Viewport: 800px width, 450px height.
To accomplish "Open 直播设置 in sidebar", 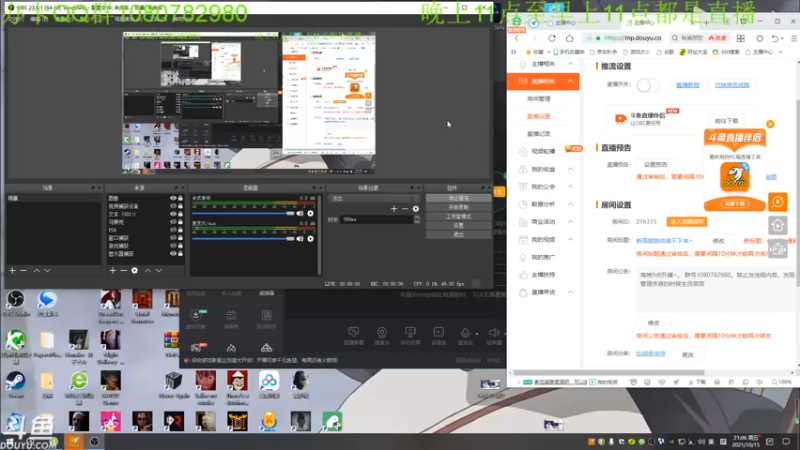I will point(538,116).
